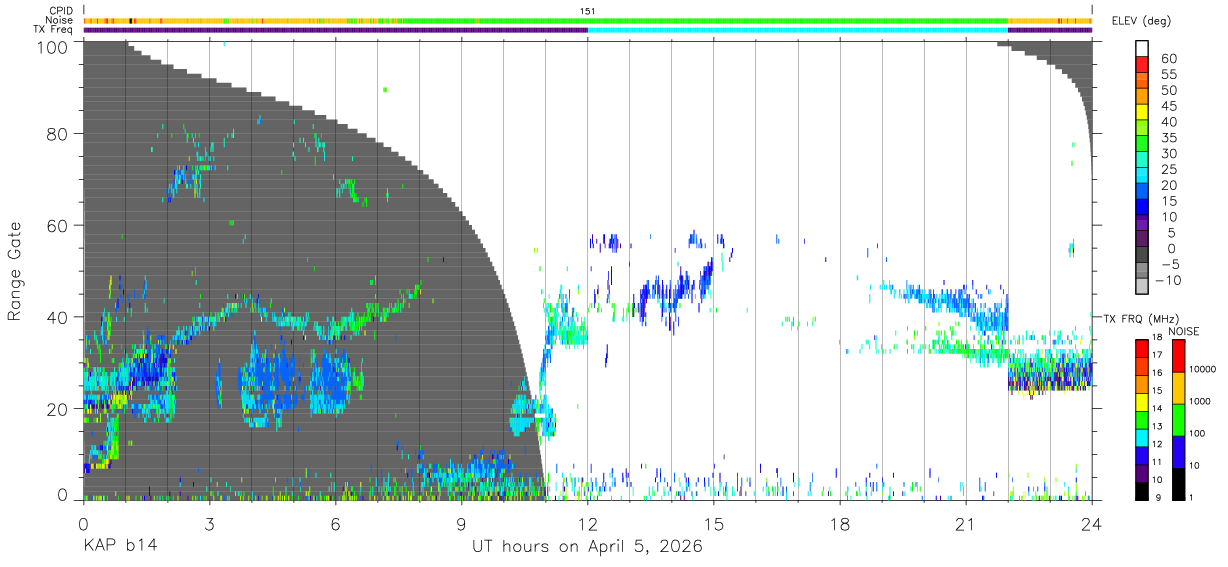Select the yellow segment of the ELEV color bar
This screenshot has height=567, width=1228.
pyautogui.click(x=1142, y=111)
